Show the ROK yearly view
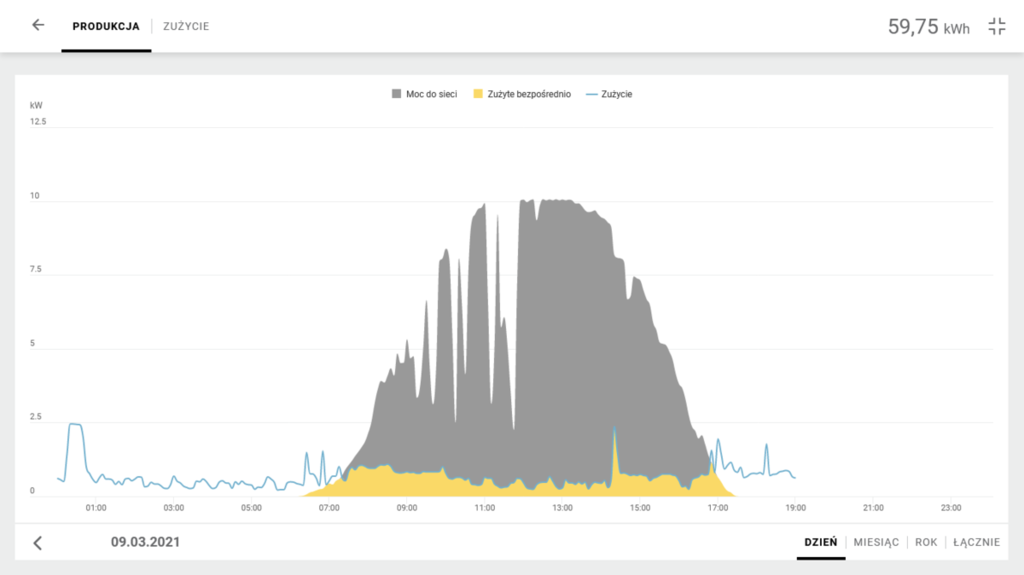1024x575 pixels. pyautogui.click(x=926, y=542)
